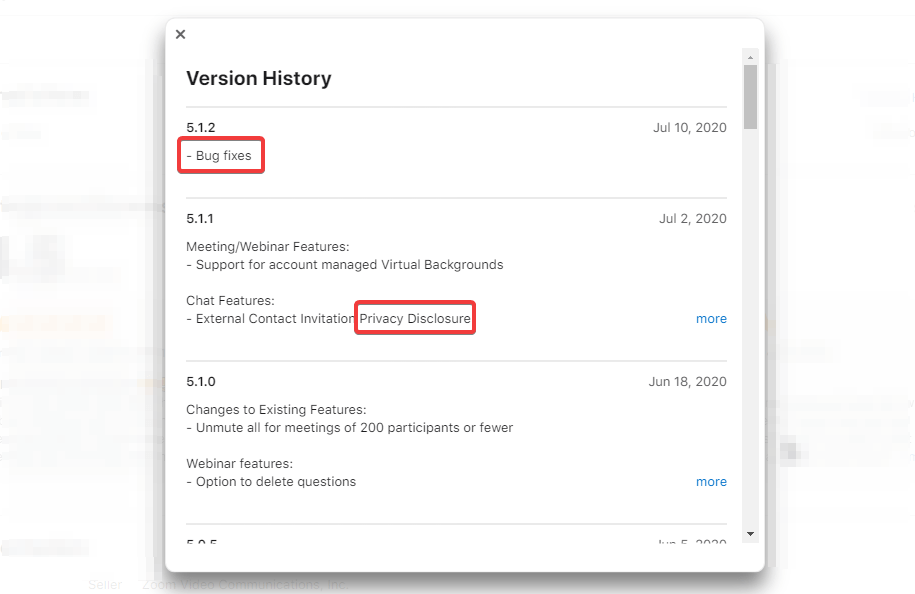
Task: Close the Version History dialog
Action: (x=180, y=34)
